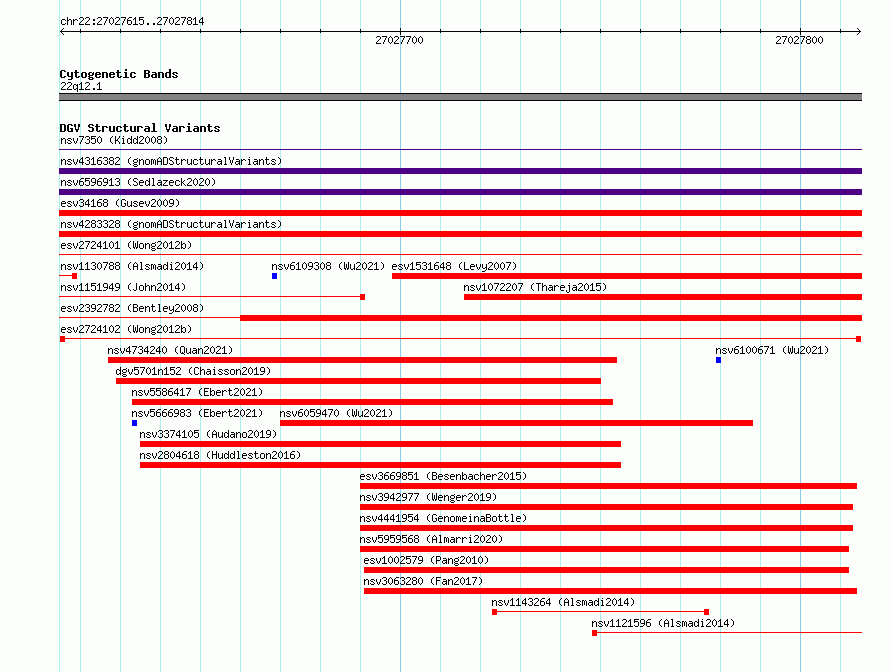The width and height of the screenshot is (890, 672).
Task: Select nsv1151949 (John2014) label
Action: (123, 287)
